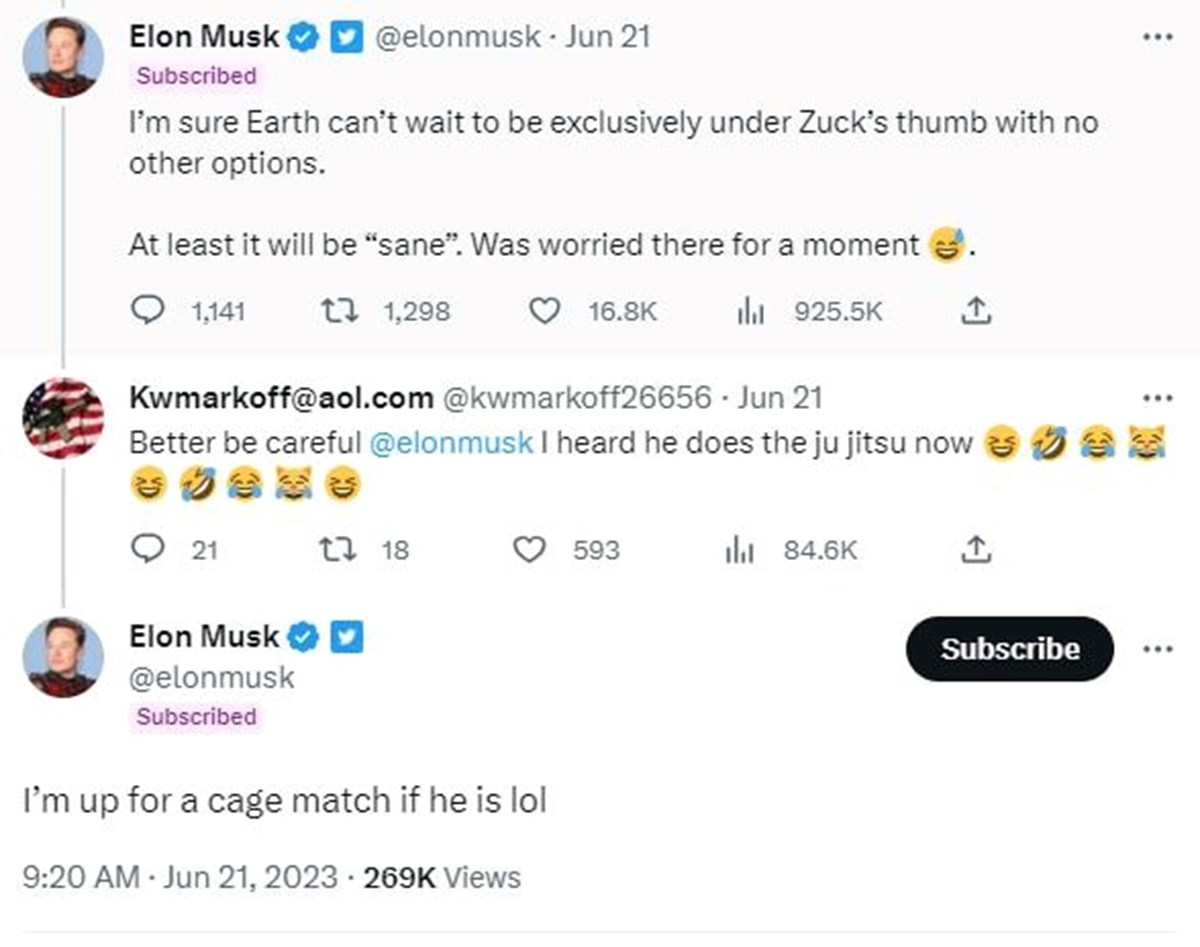
Task: Like the tweet with 16.8K likes
Action: pyautogui.click(x=543, y=312)
